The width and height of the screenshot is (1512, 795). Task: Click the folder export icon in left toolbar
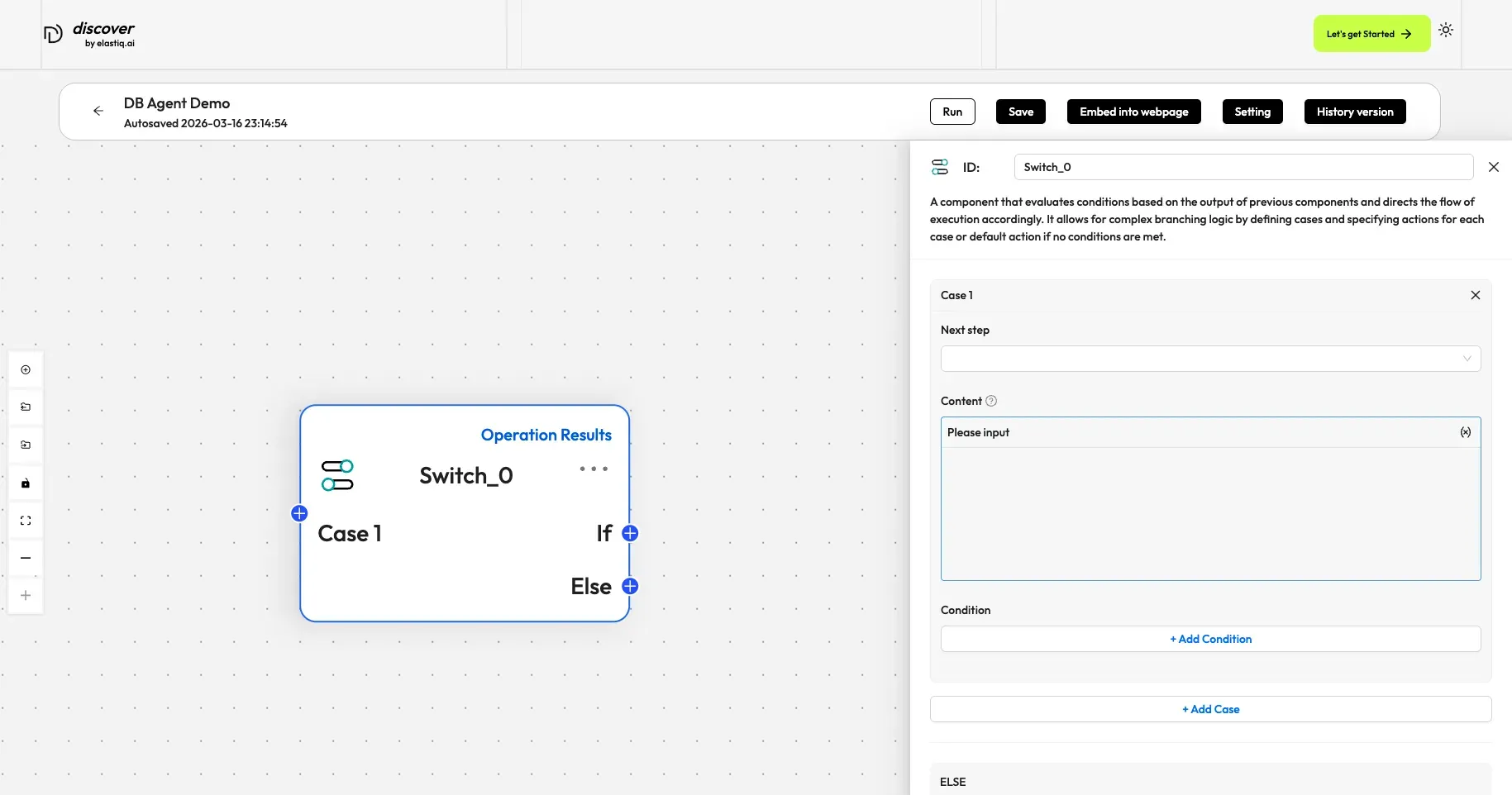26,407
